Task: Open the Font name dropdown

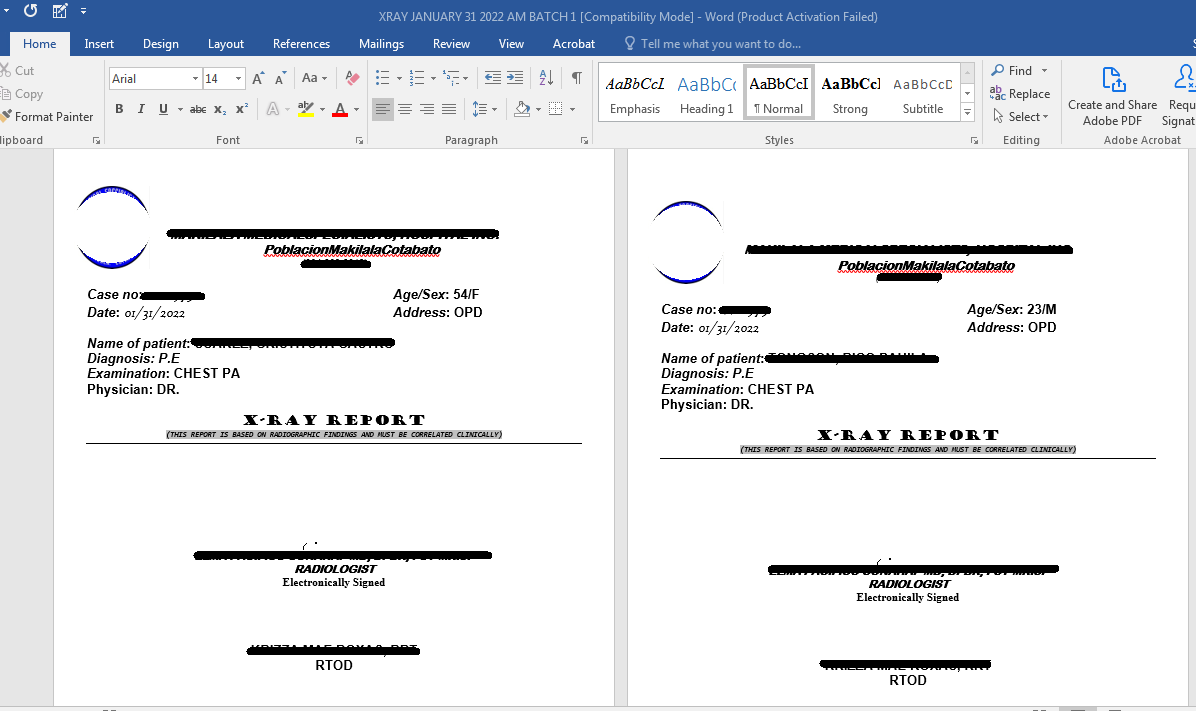Action: (195, 79)
